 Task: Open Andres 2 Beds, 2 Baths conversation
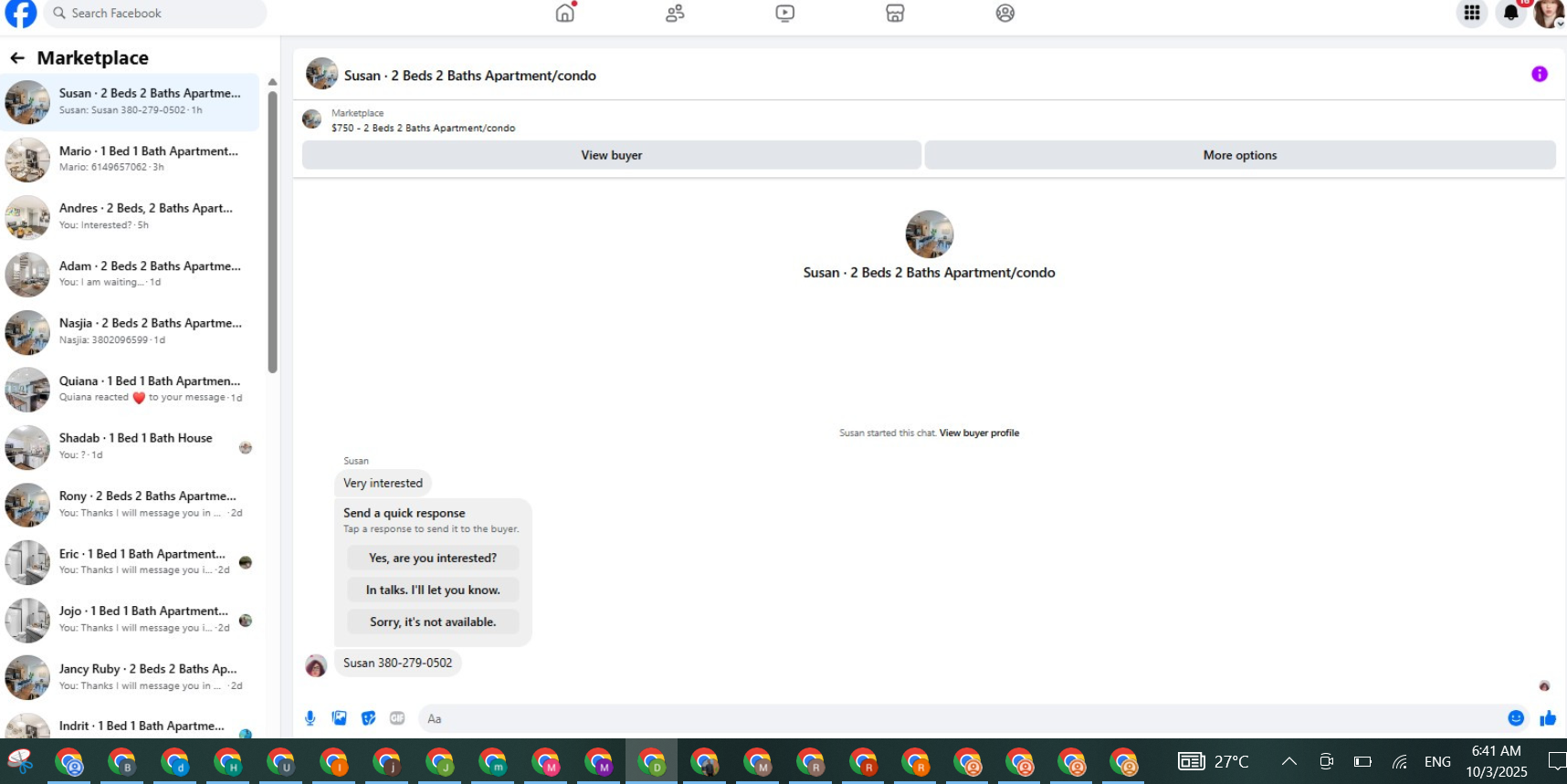[130, 216]
